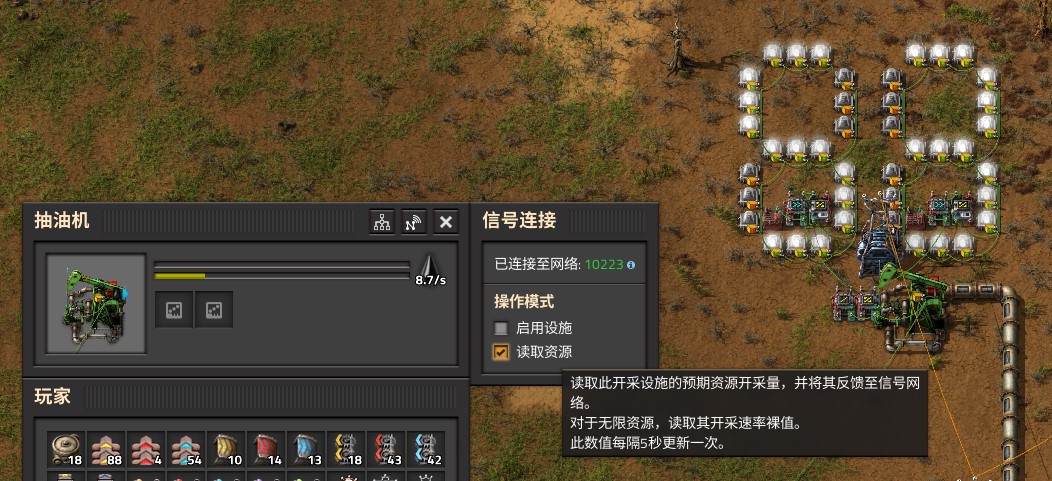The height and width of the screenshot is (481, 1052).
Task: Pick yellow underground belt stack of 10
Action: 226,449
